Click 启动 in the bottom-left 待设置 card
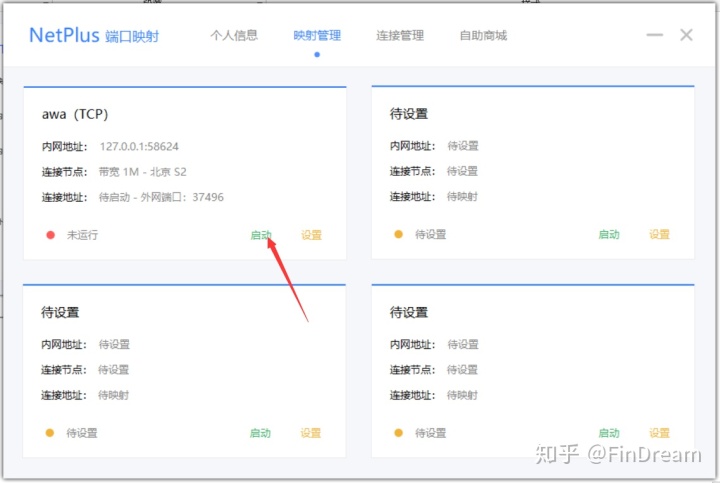 [261, 433]
